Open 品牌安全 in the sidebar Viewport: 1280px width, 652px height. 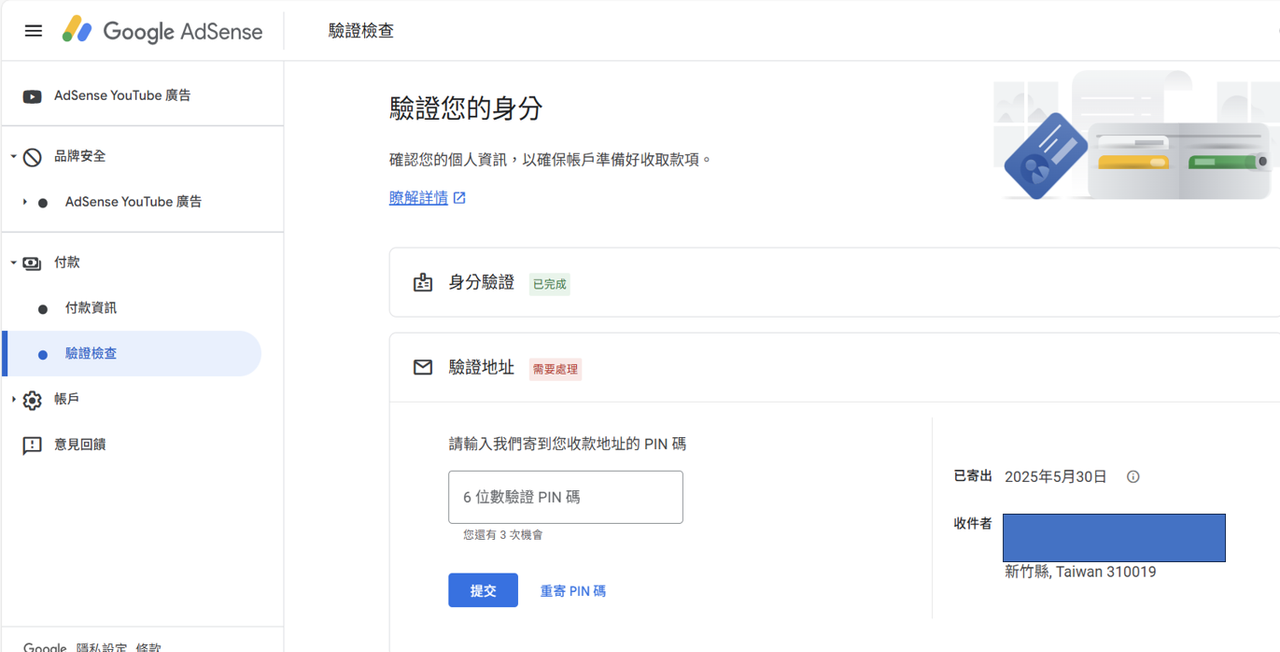pos(80,156)
